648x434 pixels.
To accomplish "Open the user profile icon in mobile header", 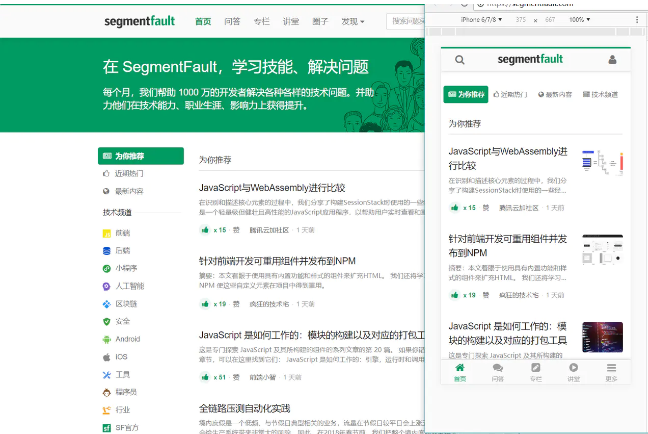I will (612, 60).
